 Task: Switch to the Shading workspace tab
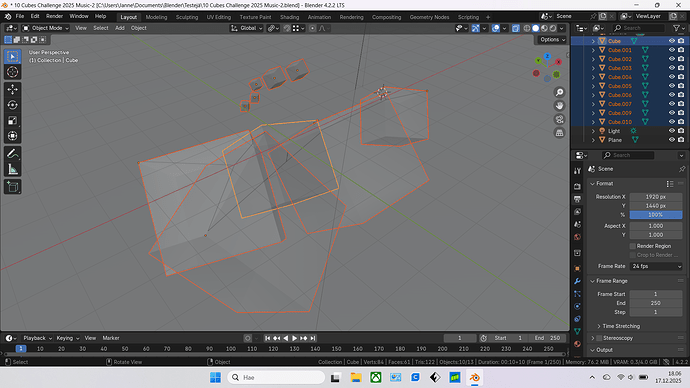[289, 17]
